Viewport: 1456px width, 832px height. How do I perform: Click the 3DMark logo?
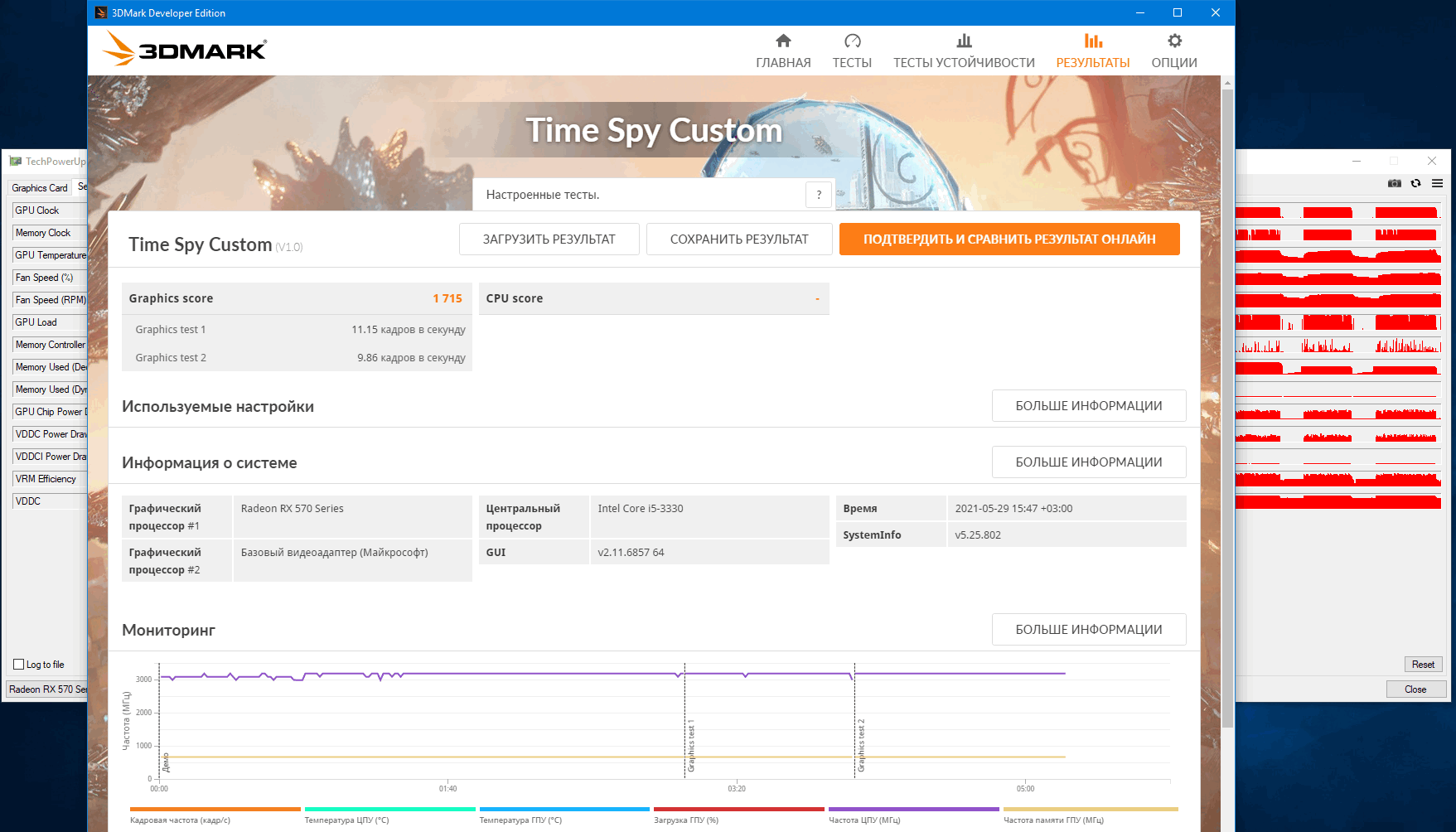(x=184, y=49)
